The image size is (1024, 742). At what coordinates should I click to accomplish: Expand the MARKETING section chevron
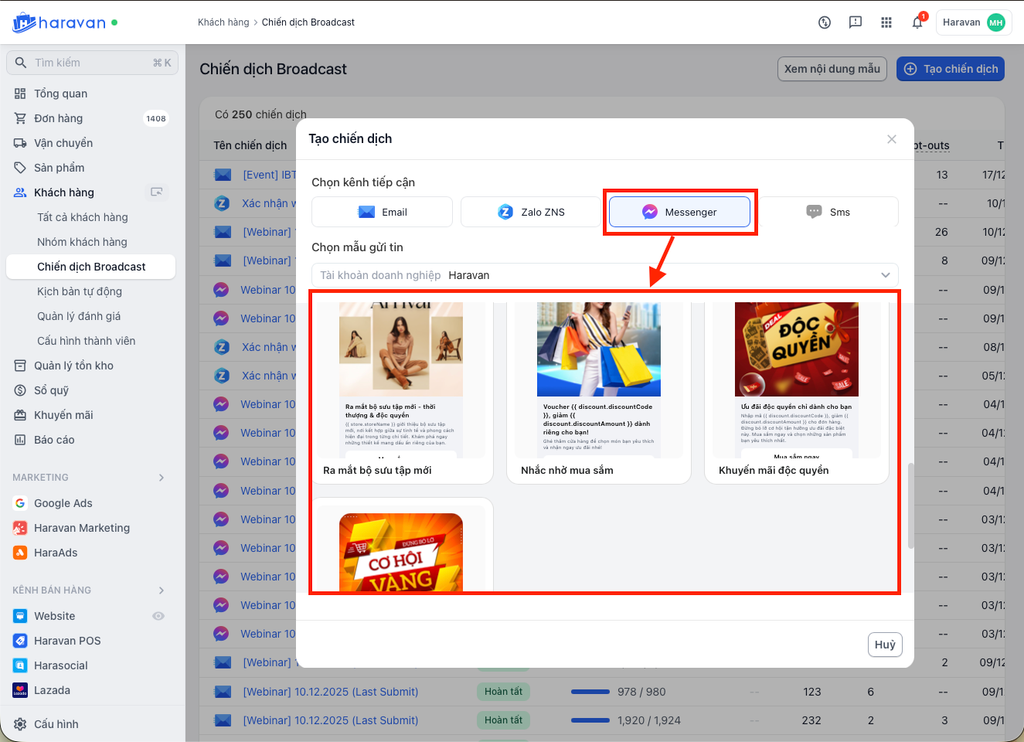tap(161, 478)
